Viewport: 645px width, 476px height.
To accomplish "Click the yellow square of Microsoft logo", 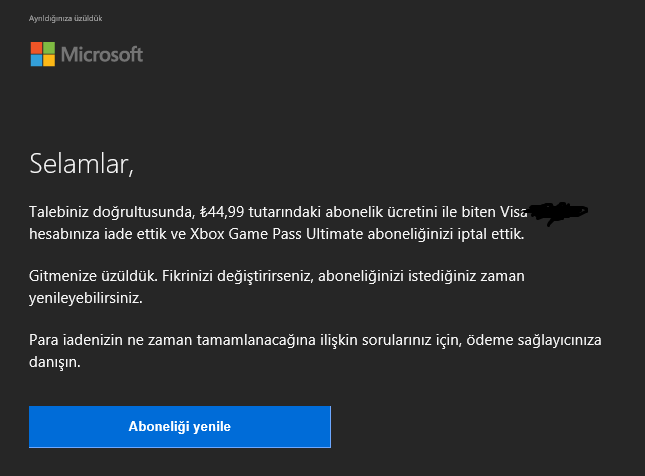I will [x=49, y=60].
